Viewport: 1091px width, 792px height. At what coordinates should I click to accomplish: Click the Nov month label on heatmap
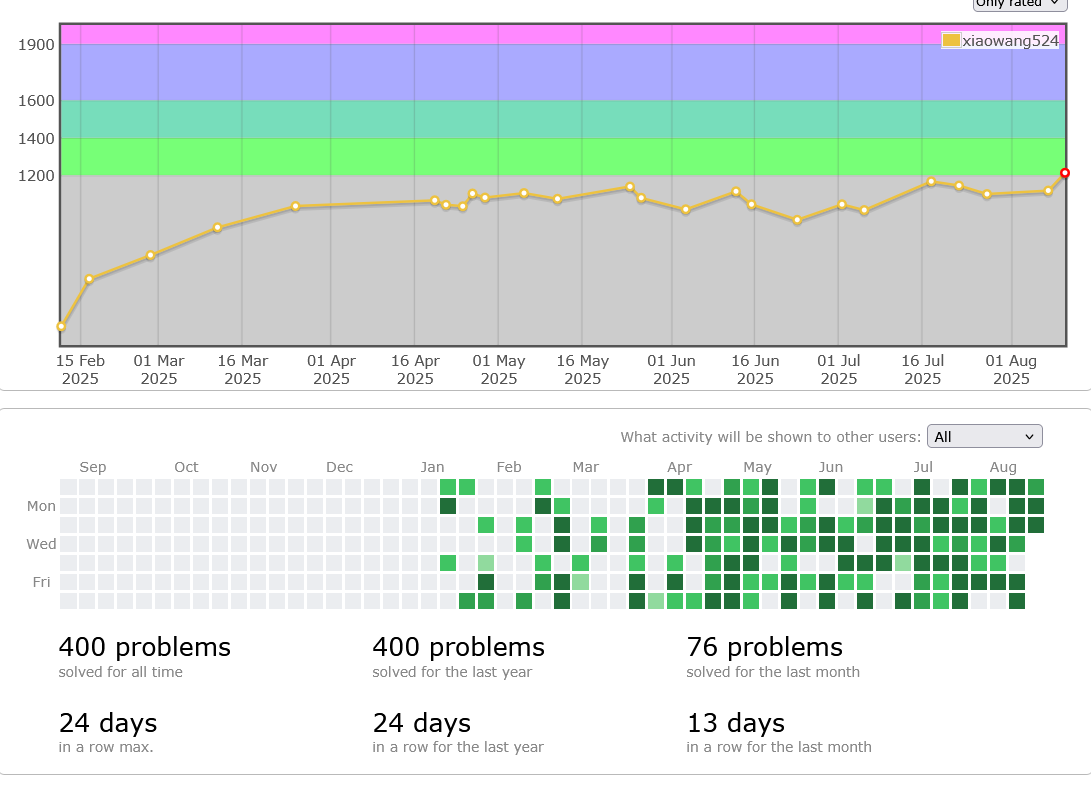click(264, 467)
